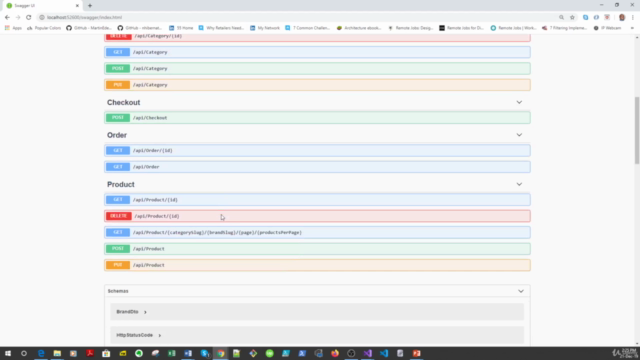Open the Architecture ebook bookmark
Screen dimensions: 640x360
point(359,28)
